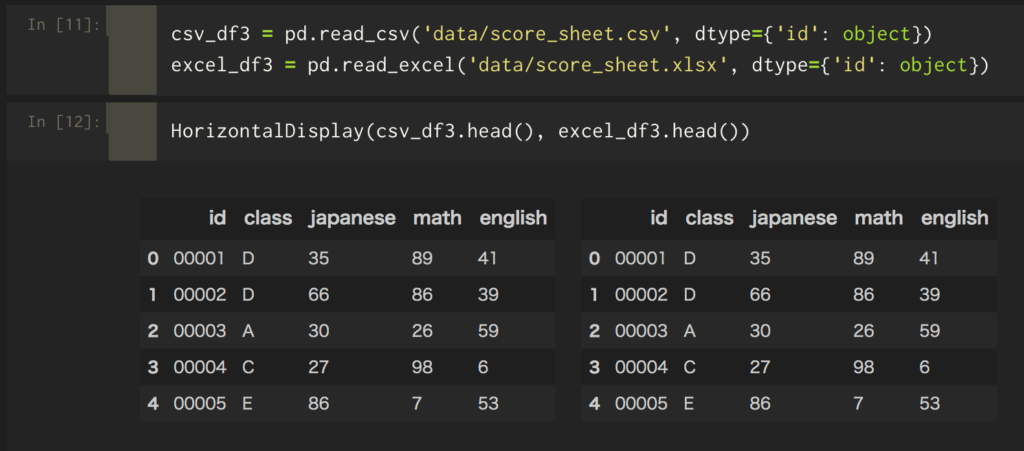Click row index 0 of the left table

tap(153, 258)
